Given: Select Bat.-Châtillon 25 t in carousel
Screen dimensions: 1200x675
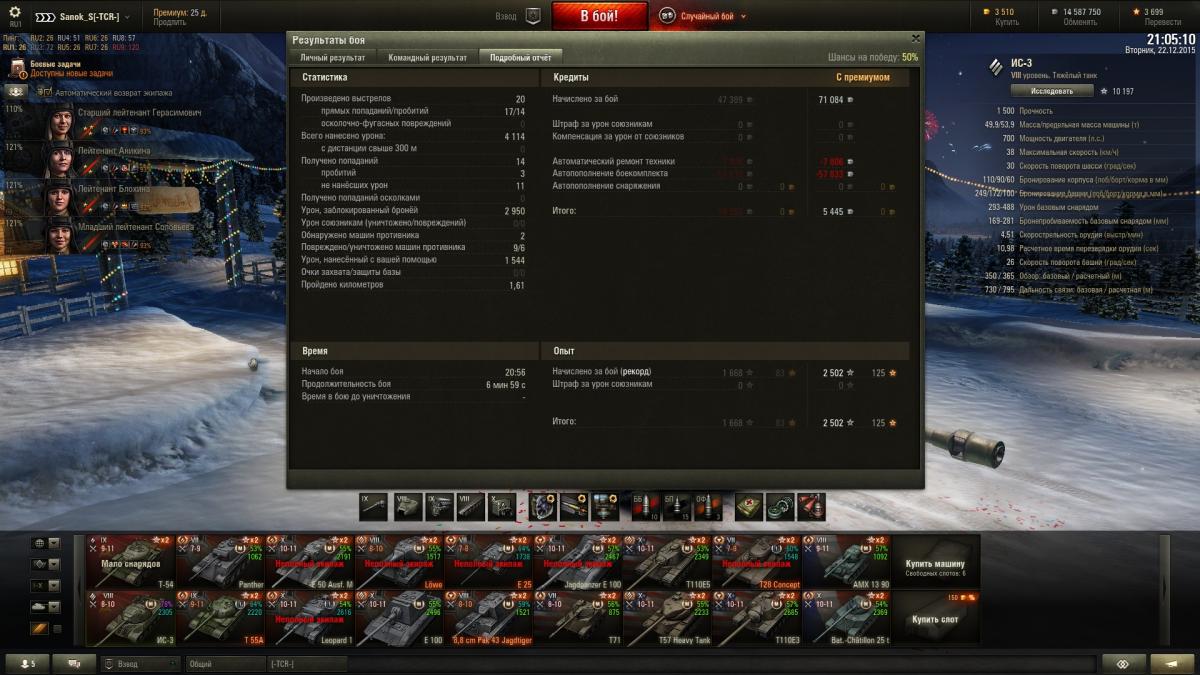Looking at the screenshot, I should (846, 618).
